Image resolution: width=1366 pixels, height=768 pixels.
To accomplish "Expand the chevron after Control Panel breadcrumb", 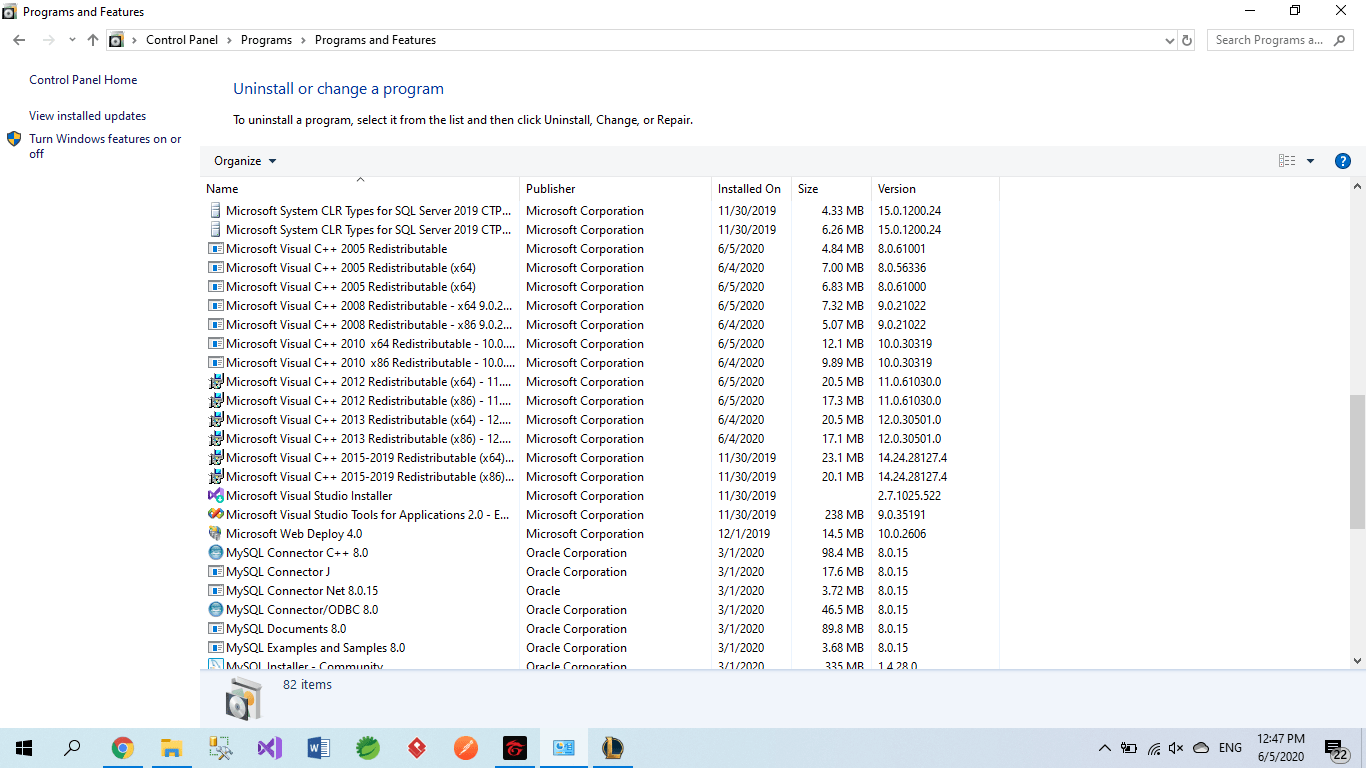I will point(229,40).
